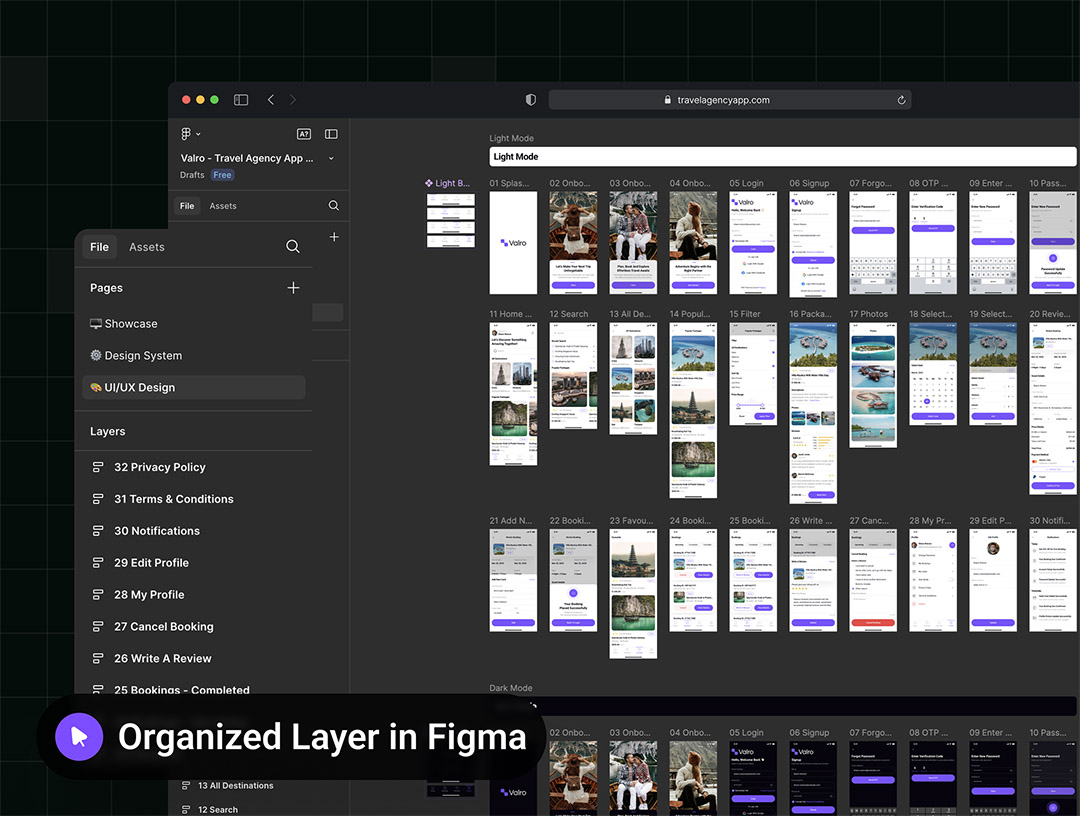The width and height of the screenshot is (1080, 816).
Task: Select the 01 Splash light mode frame
Action: point(513,243)
